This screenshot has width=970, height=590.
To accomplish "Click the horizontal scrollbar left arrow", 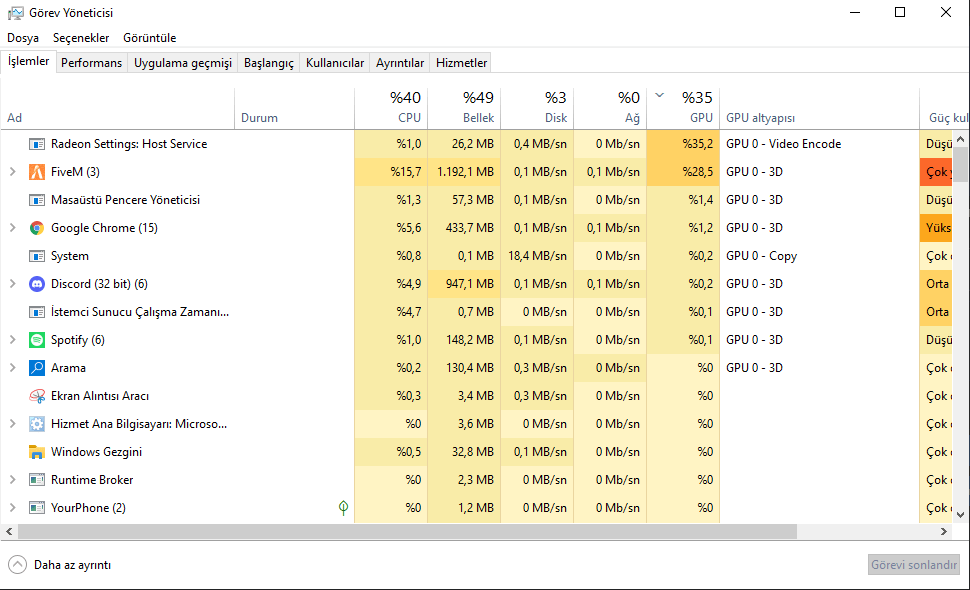I will click(9, 531).
